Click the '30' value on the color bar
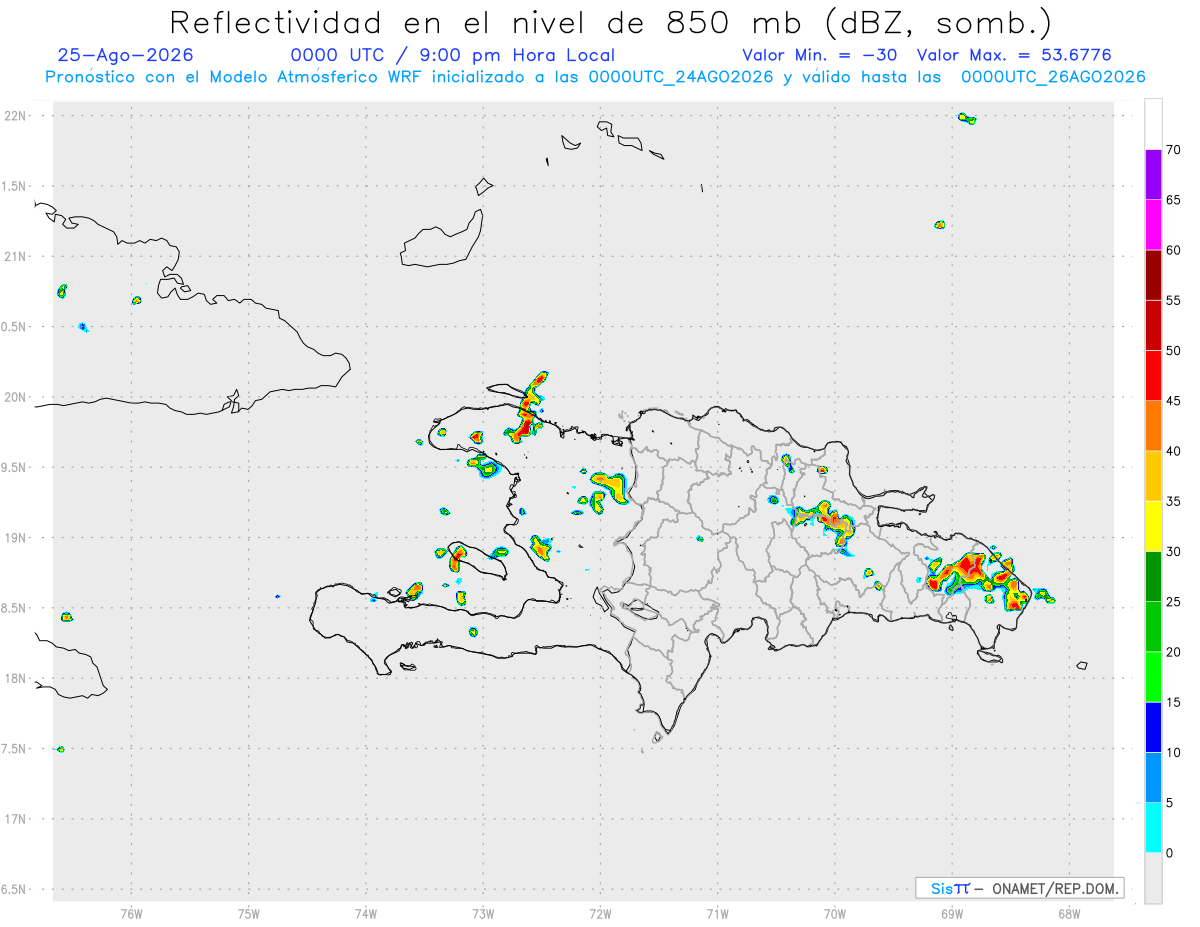 pos(1174,552)
